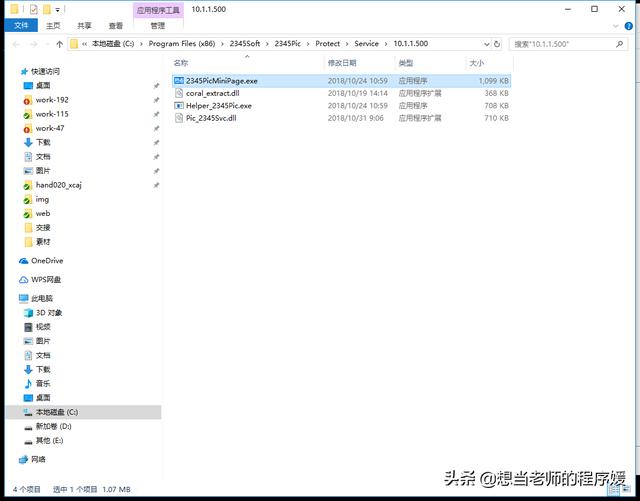
Task: Open the 交接 folder
Action: tap(43, 227)
